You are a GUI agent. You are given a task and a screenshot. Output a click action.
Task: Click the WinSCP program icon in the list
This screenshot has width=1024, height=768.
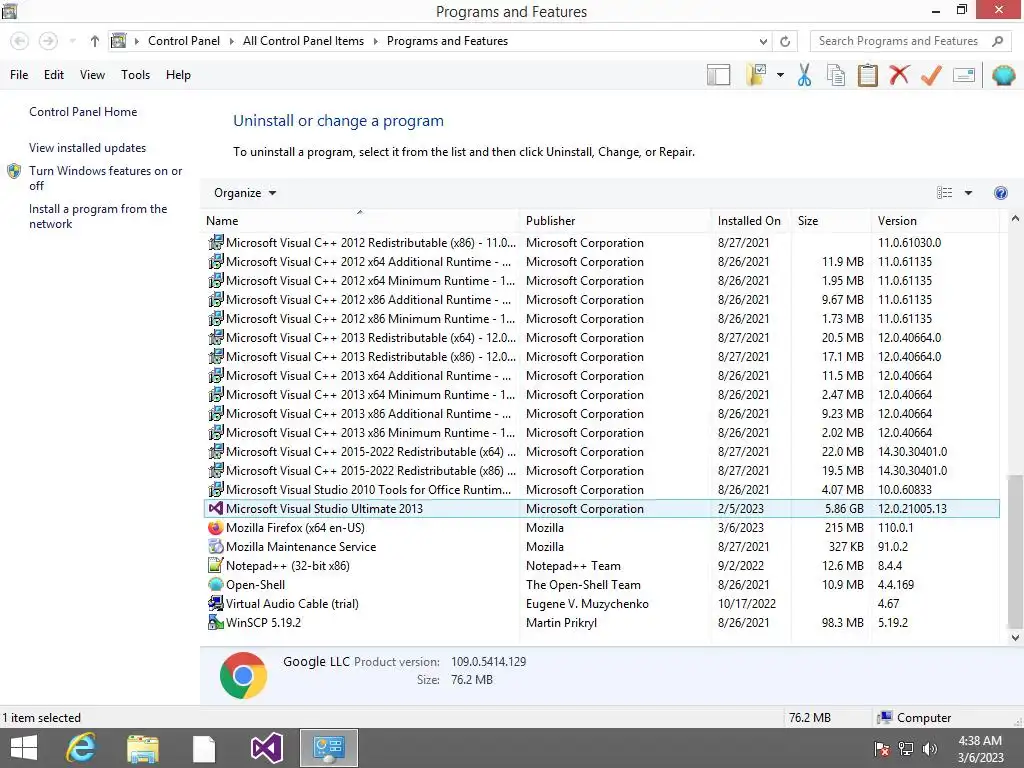coord(216,622)
